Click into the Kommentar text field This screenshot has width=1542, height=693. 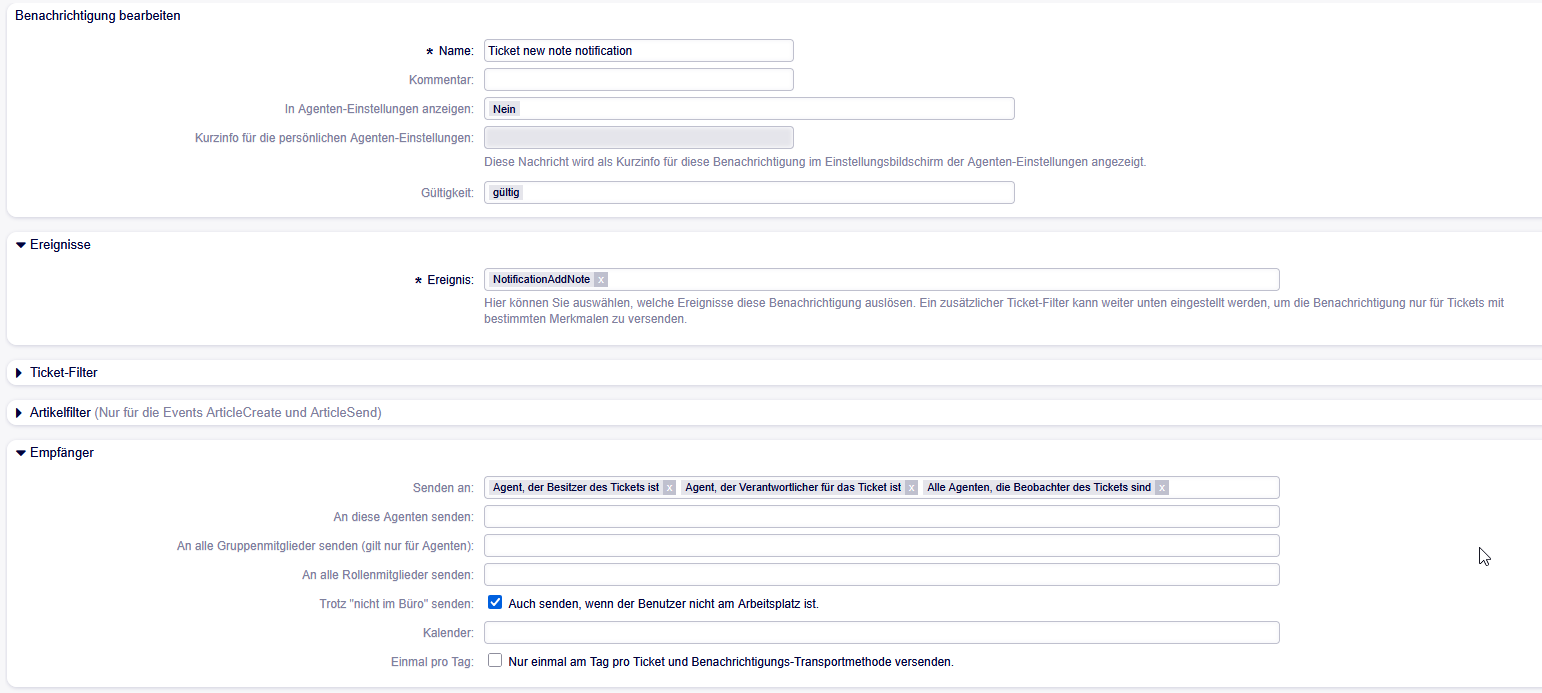[638, 79]
